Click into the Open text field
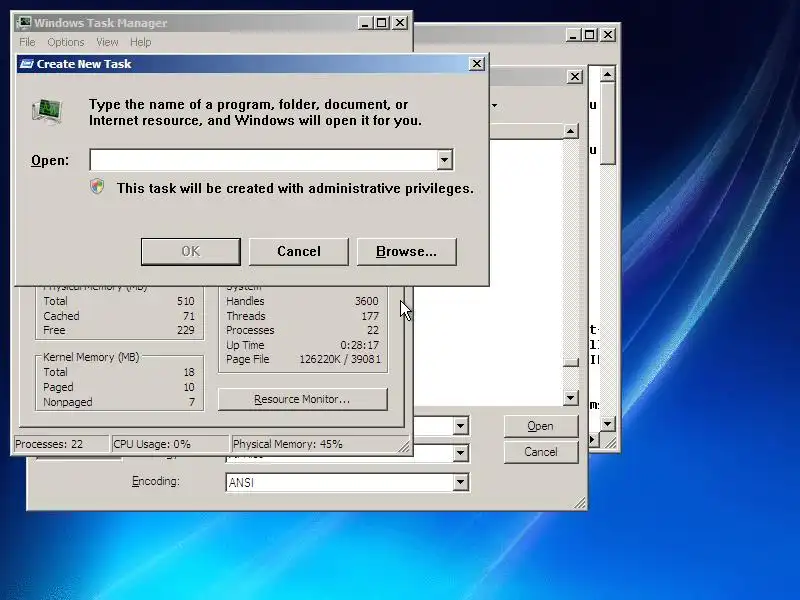 [x=264, y=160]
